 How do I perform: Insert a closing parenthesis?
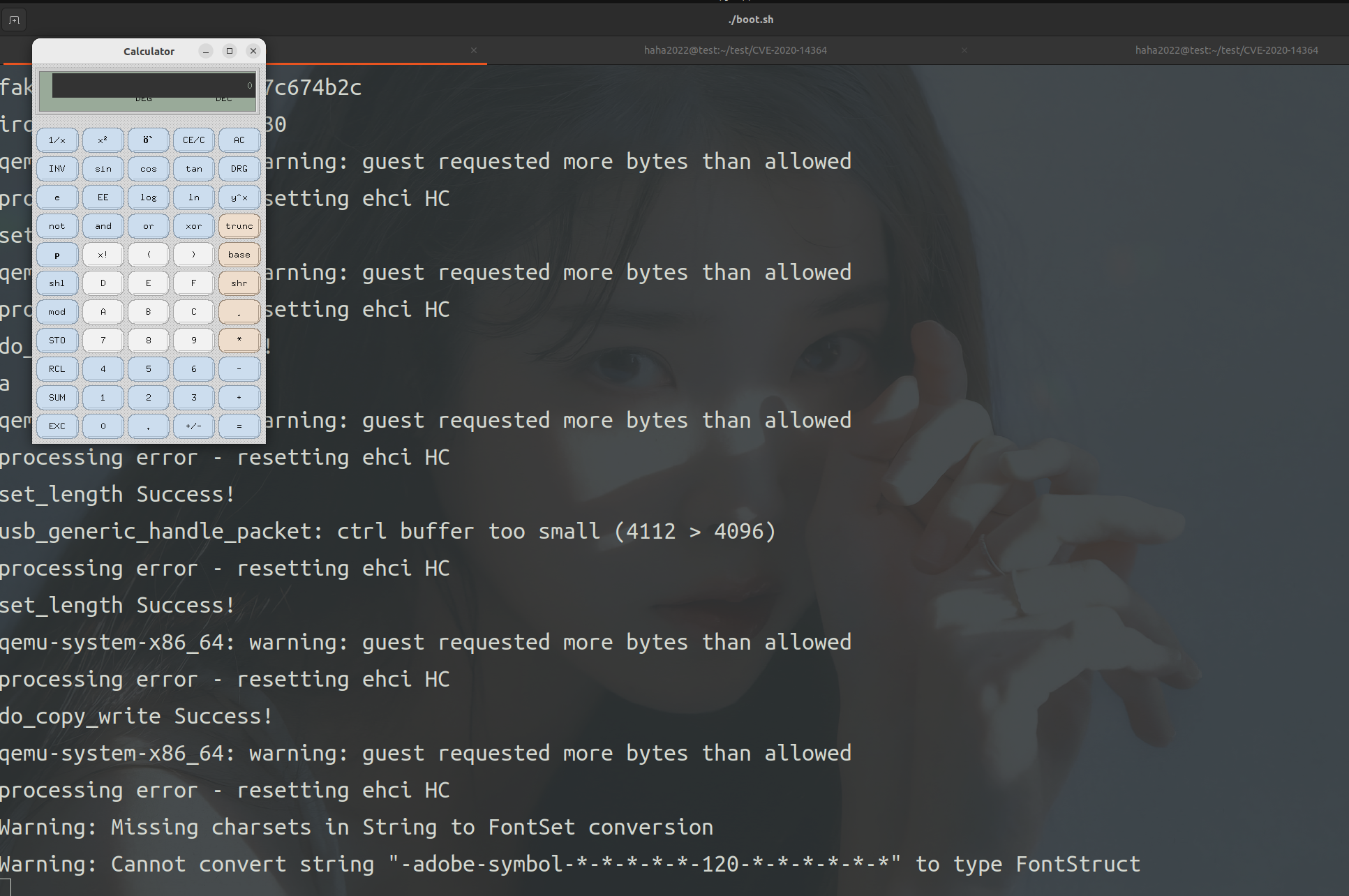(x=193, y=255)
